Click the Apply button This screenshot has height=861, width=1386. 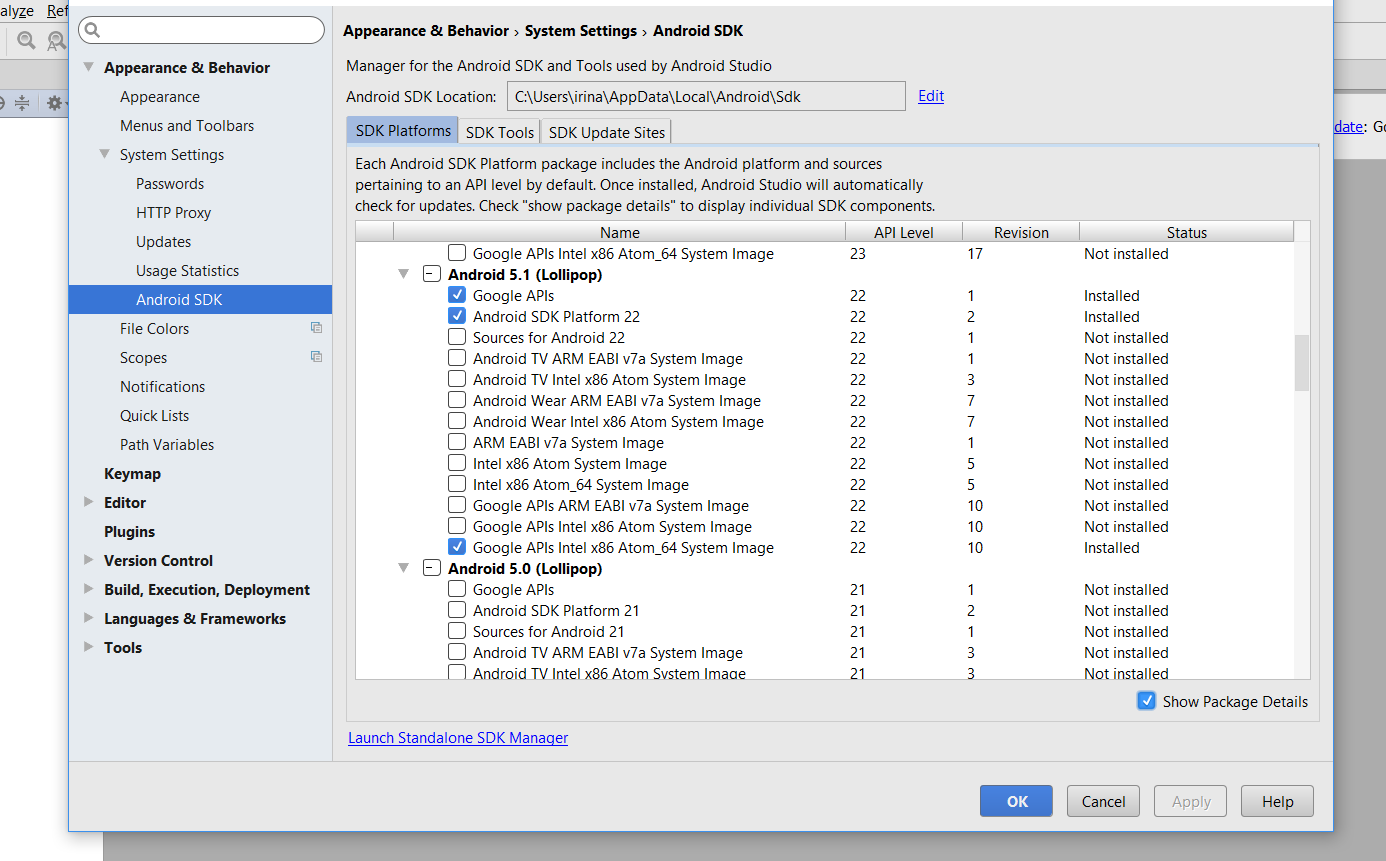pyautogui.click(x=1191, y=801)
